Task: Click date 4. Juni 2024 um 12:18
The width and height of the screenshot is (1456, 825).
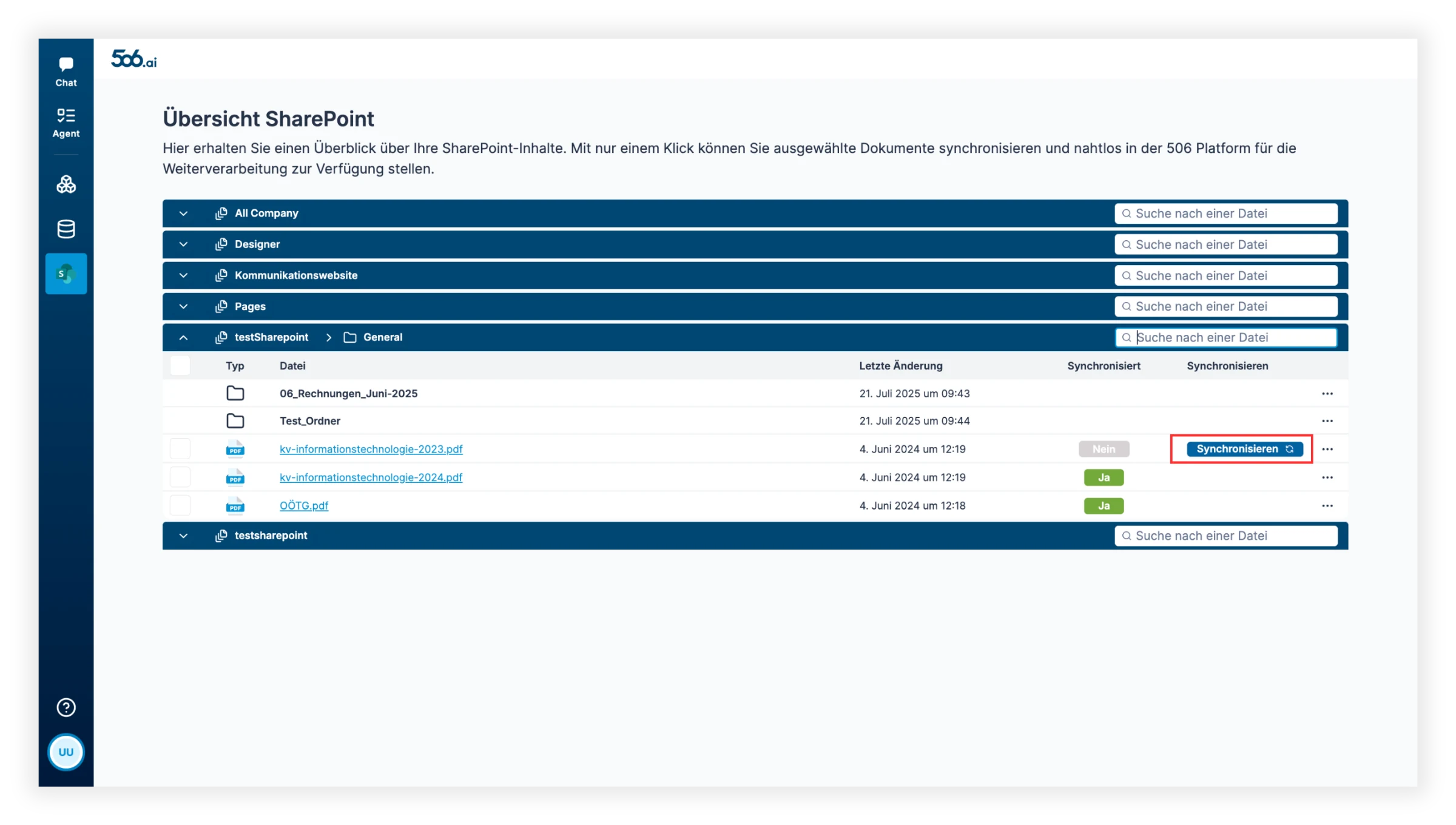Action: point(912,505)
